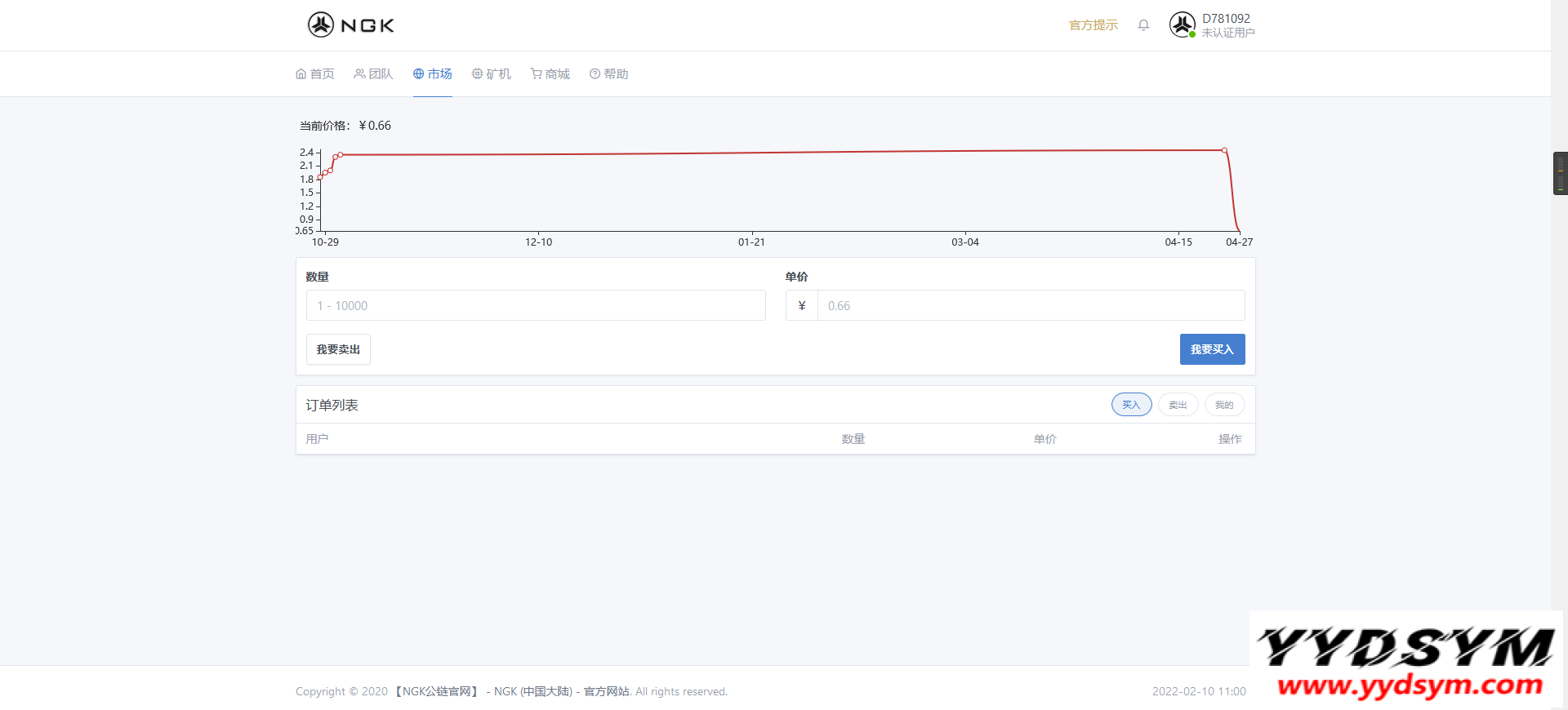Click the peak data point on chart
This screenshot has height=710, width=1568.
1224,150
